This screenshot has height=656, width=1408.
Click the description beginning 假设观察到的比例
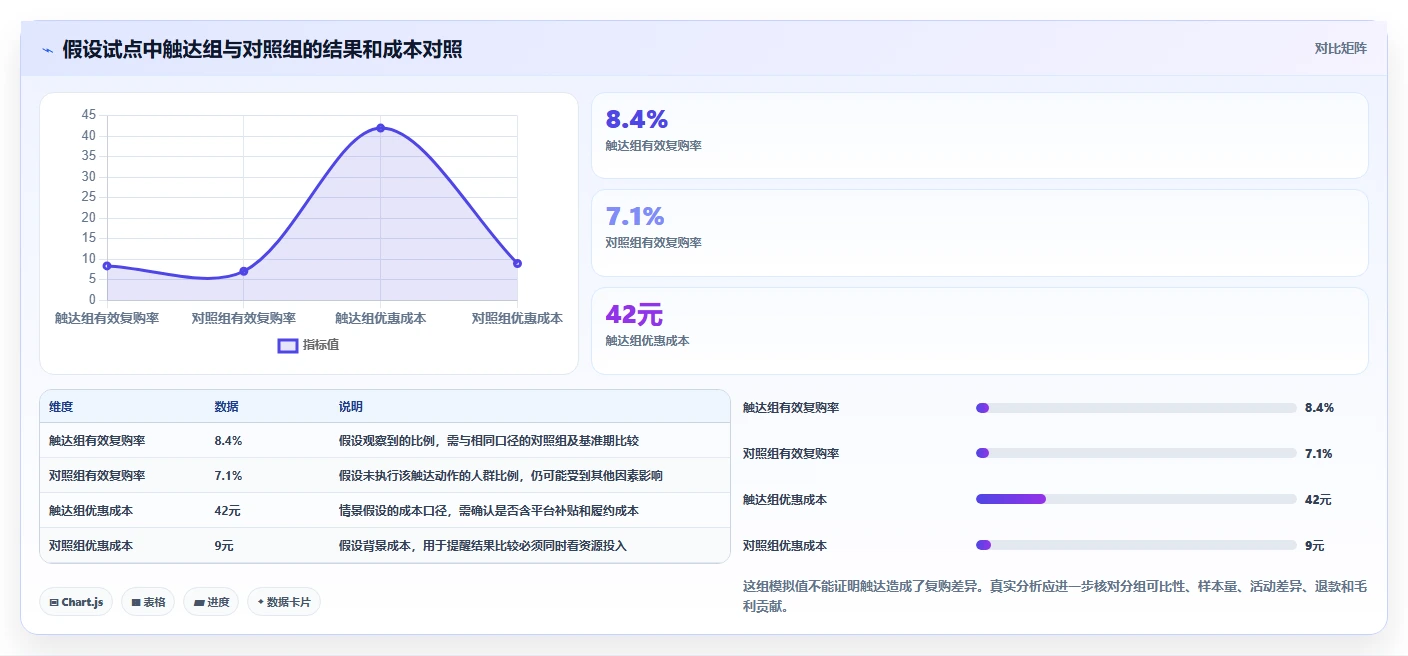pyautogui.click(x=489, y=440)
